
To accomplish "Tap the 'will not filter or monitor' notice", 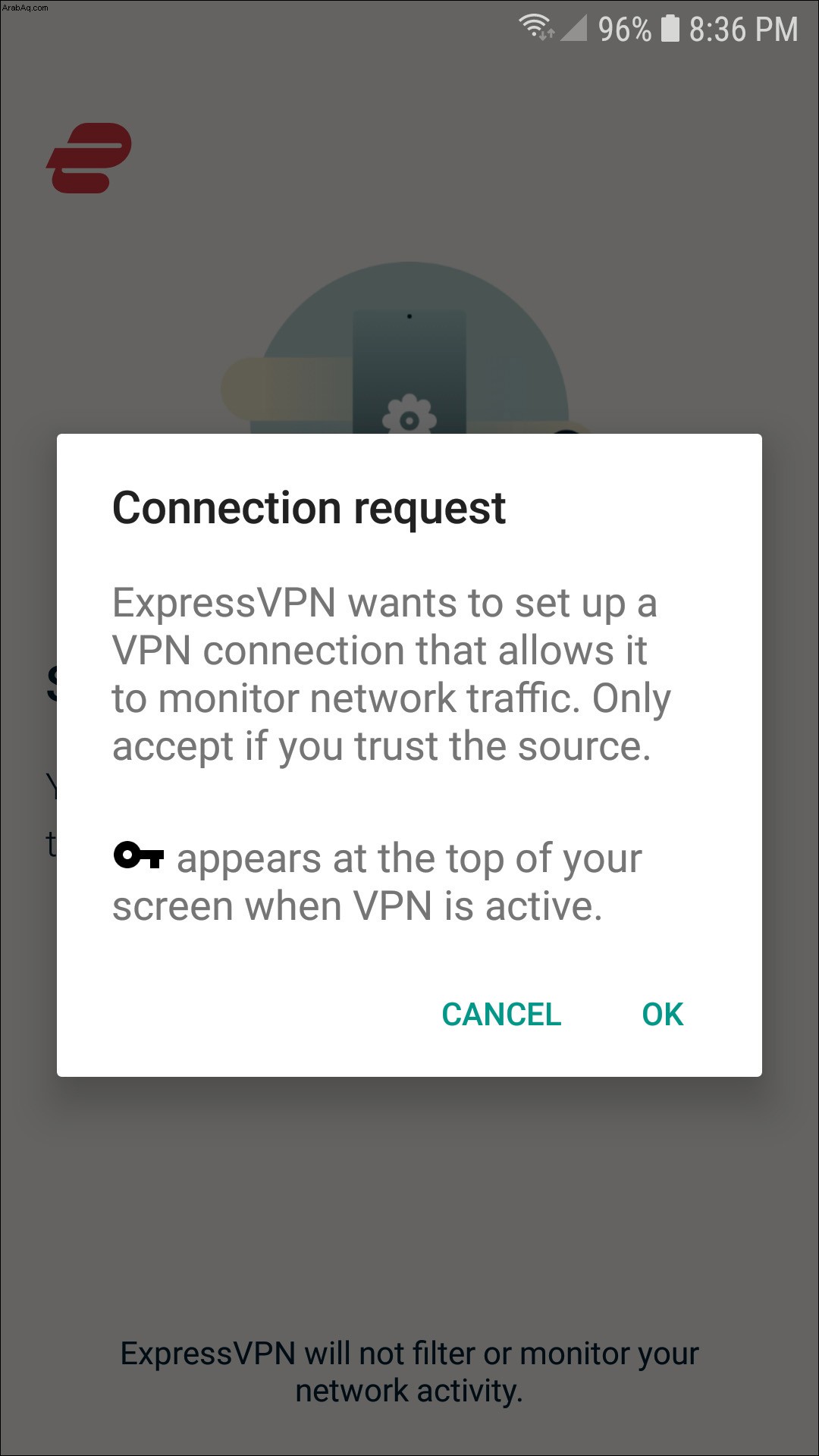I will click(409, 1372).
